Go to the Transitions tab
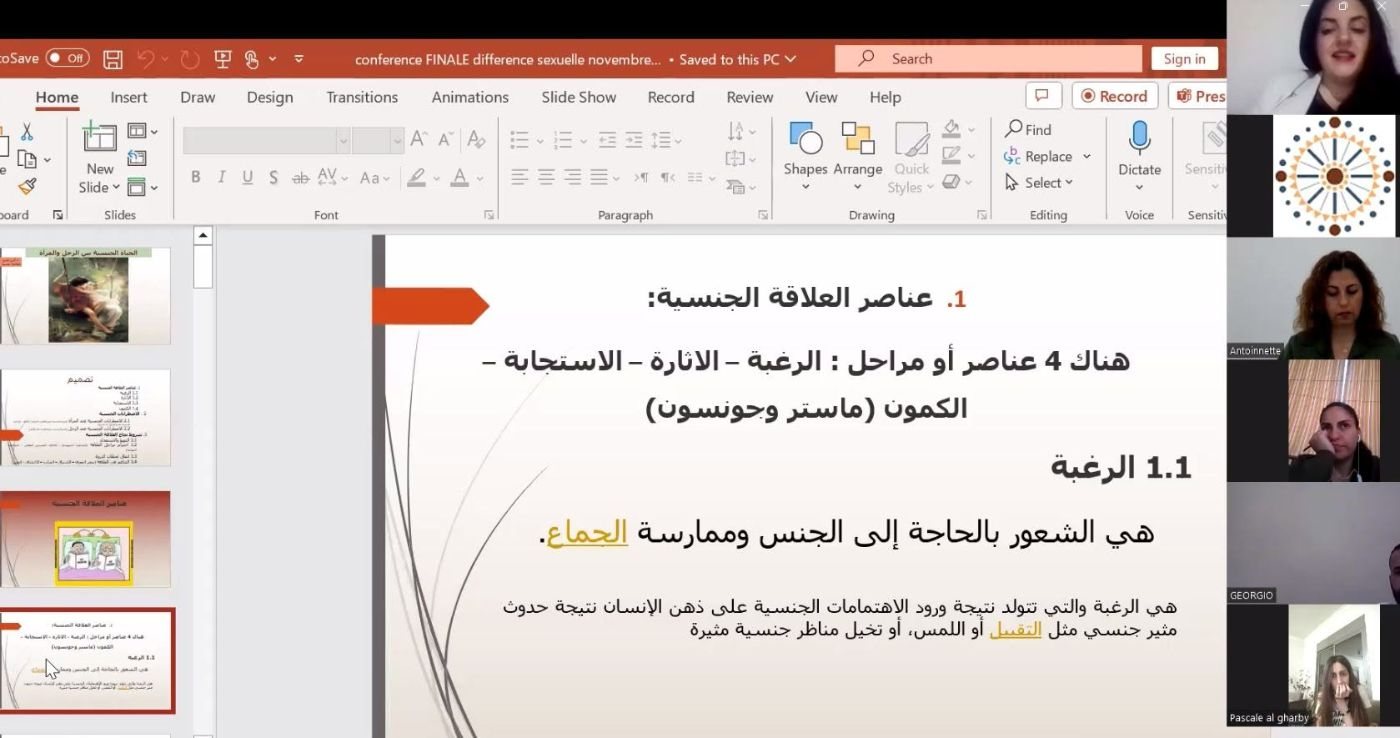1400x738 pixels. pos(362,97)
